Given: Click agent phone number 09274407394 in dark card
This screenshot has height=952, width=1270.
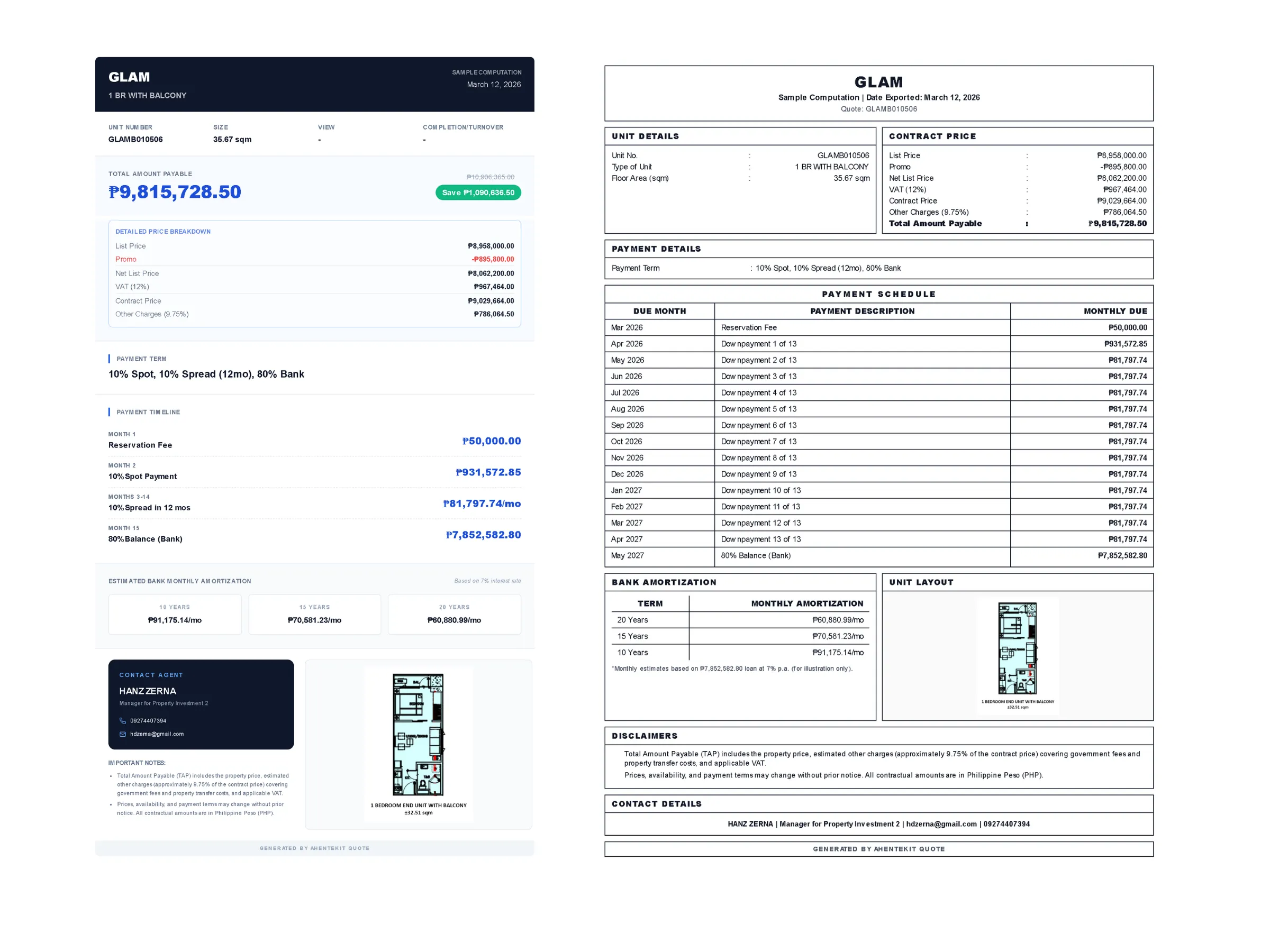Looking at the screenshot, I should (x=148, y=721).
